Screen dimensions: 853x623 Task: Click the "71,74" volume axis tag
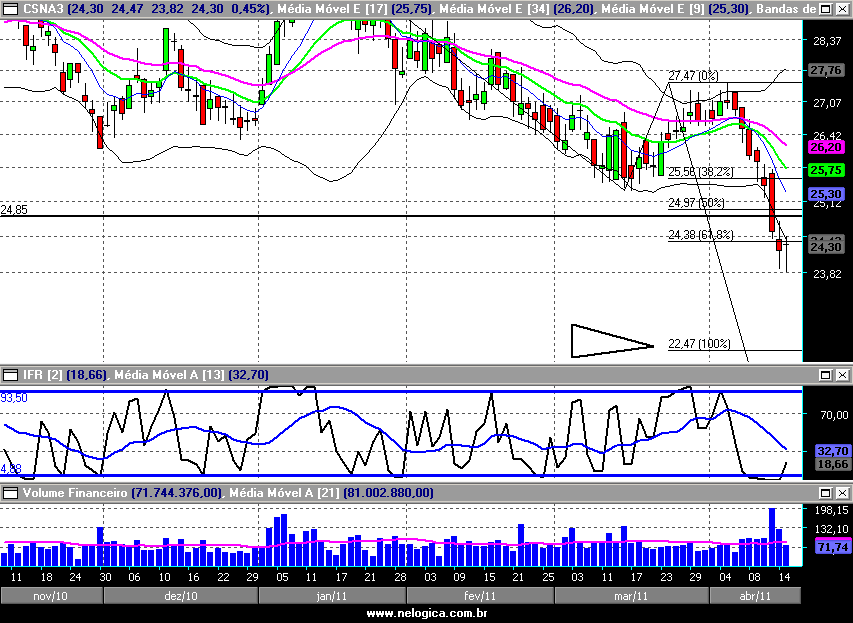tap(832, 546)
